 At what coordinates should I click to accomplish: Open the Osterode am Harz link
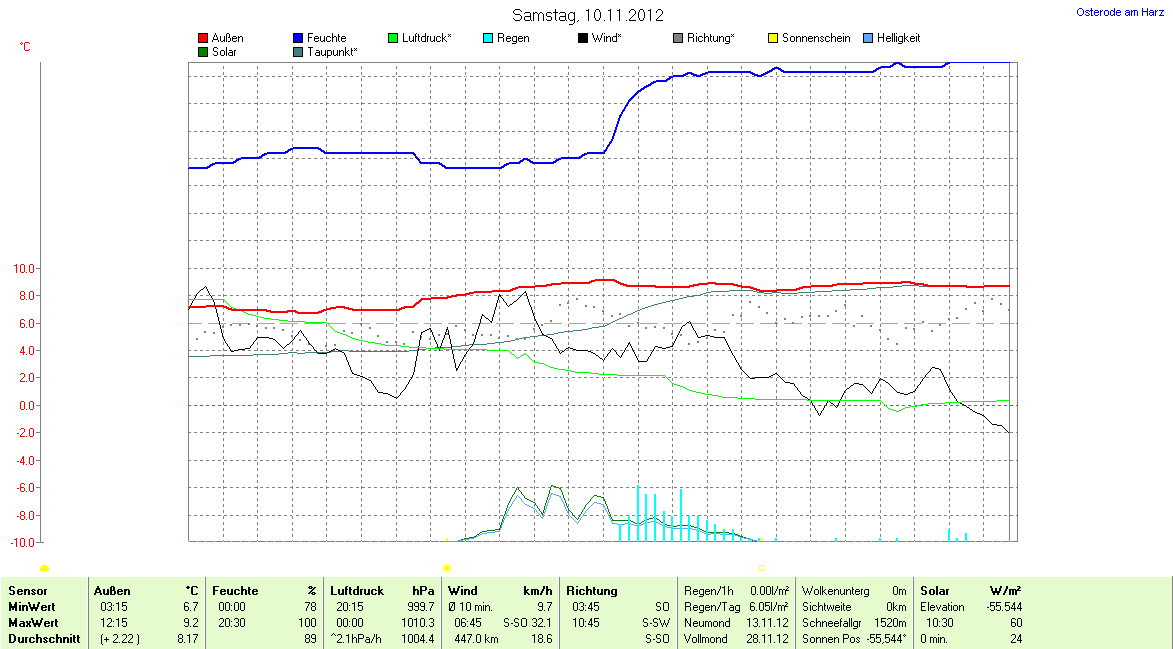[x=1120, y=12]
